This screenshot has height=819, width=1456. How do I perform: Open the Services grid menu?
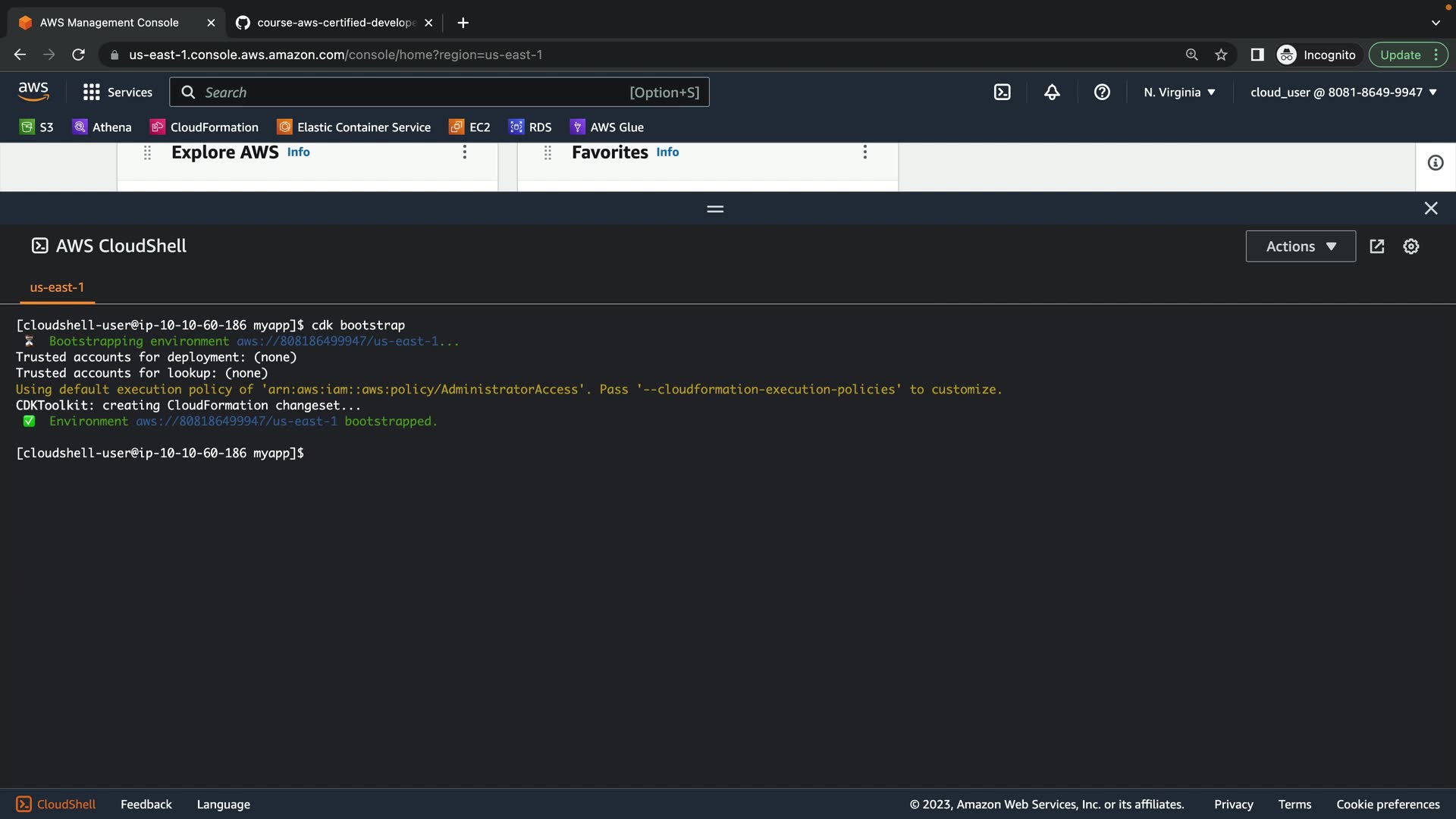(x=118, y=93)
